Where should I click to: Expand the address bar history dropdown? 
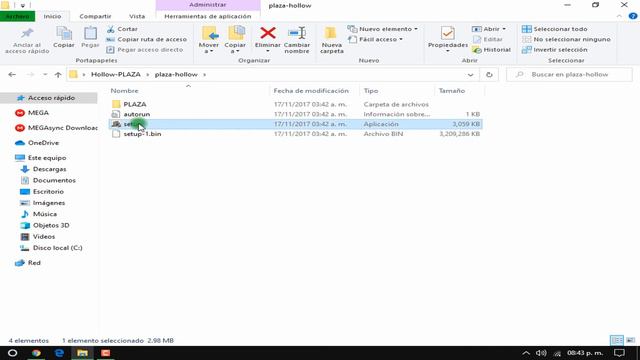click(x=470, y=75)
